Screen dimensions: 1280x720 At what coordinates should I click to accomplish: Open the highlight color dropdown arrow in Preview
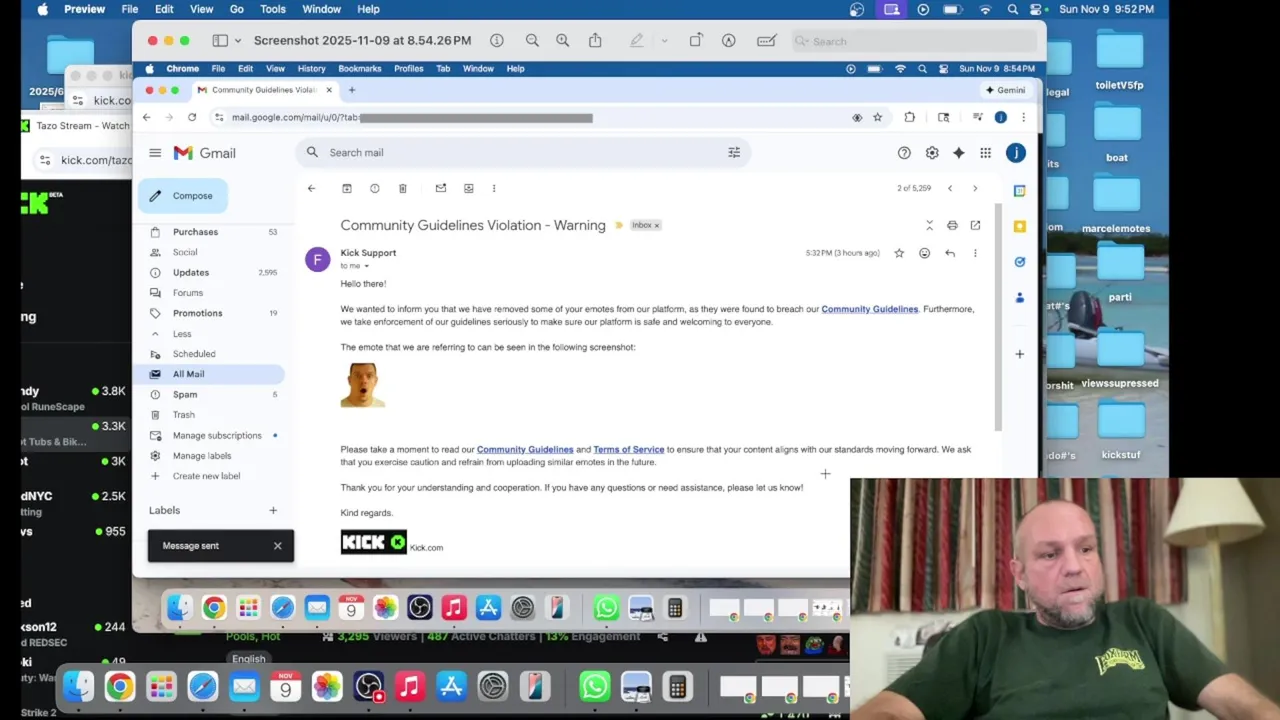coord(664,41)
